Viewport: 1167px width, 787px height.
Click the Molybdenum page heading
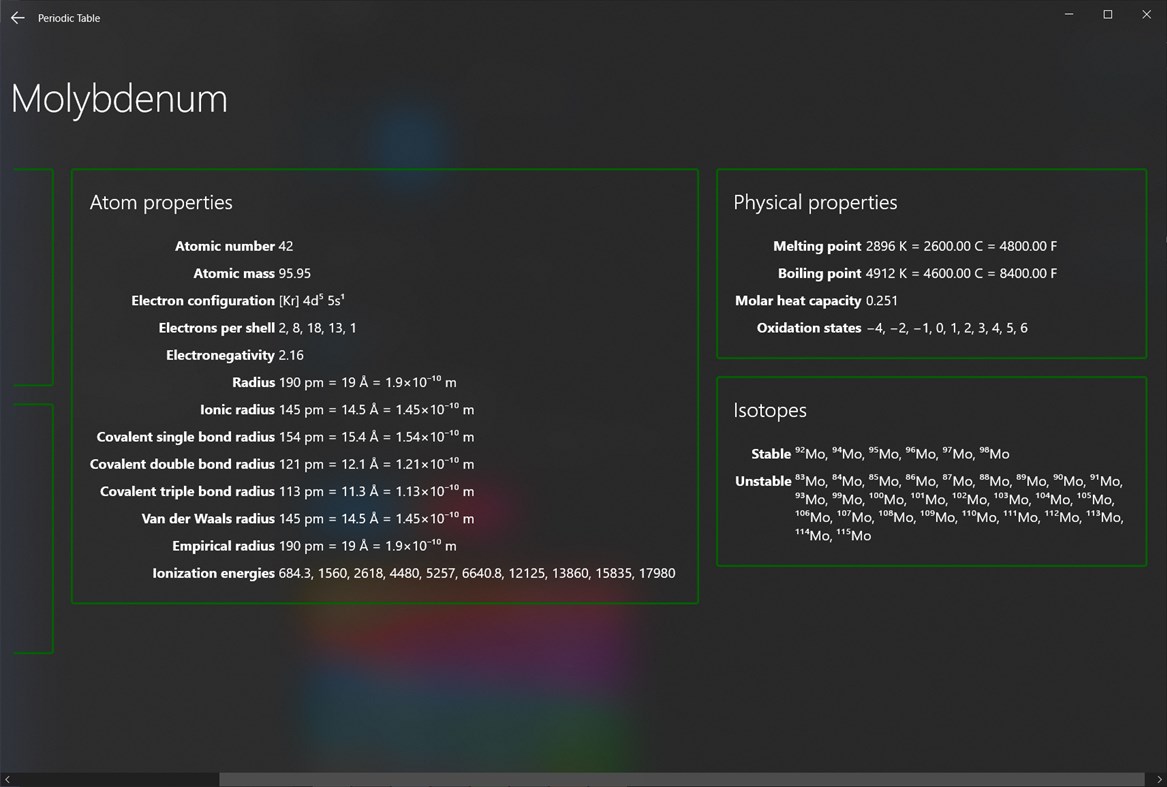[x=119, y=99]
